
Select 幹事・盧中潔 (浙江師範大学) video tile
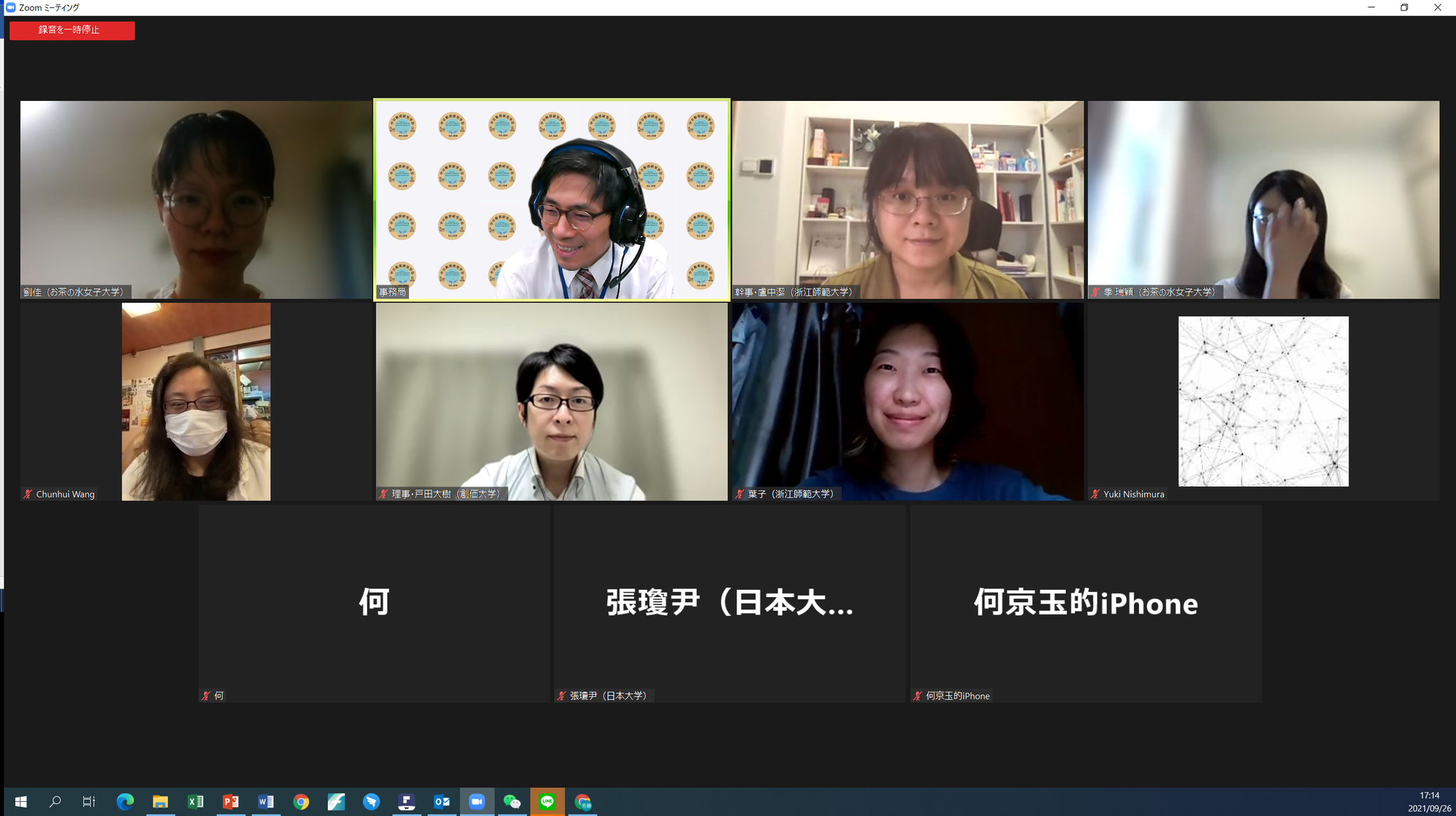pyautogui.click(x=908, y=200)
